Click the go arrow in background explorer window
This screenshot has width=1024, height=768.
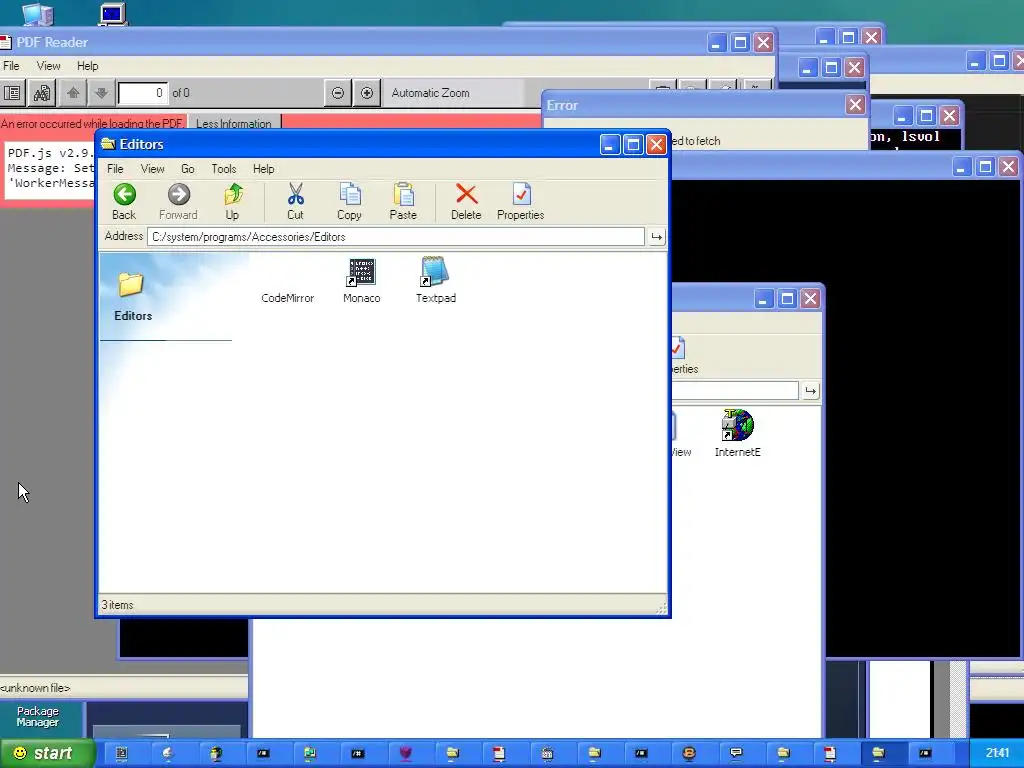coord(810,391)
